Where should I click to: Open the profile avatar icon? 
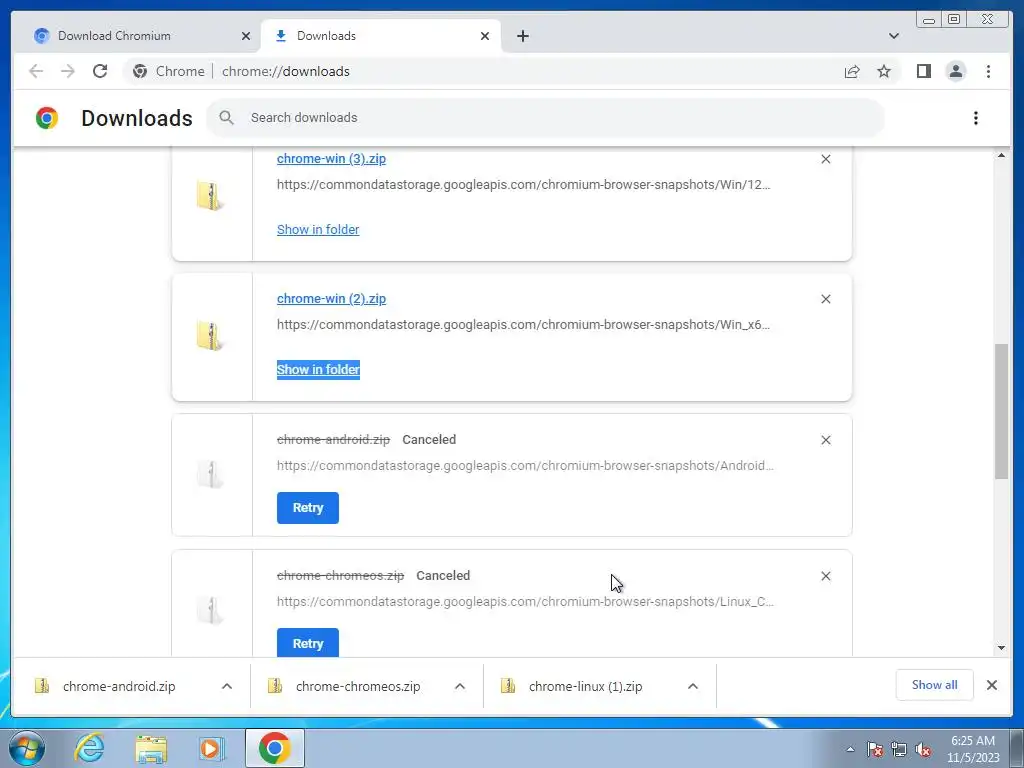click(x=955, y=71)
